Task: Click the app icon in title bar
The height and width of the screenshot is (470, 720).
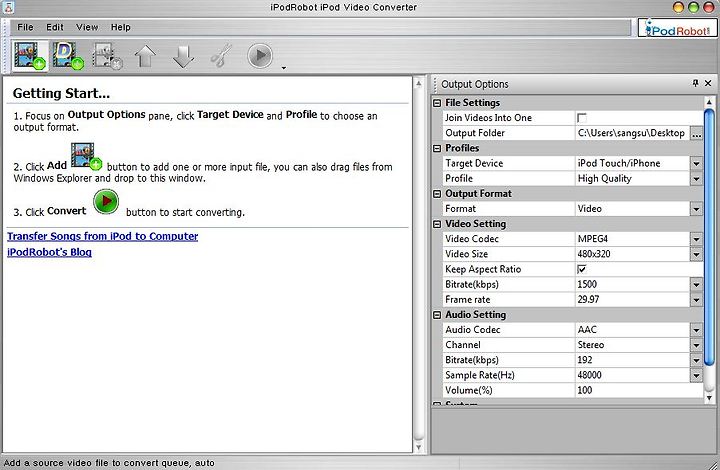Action: (8, 7)
